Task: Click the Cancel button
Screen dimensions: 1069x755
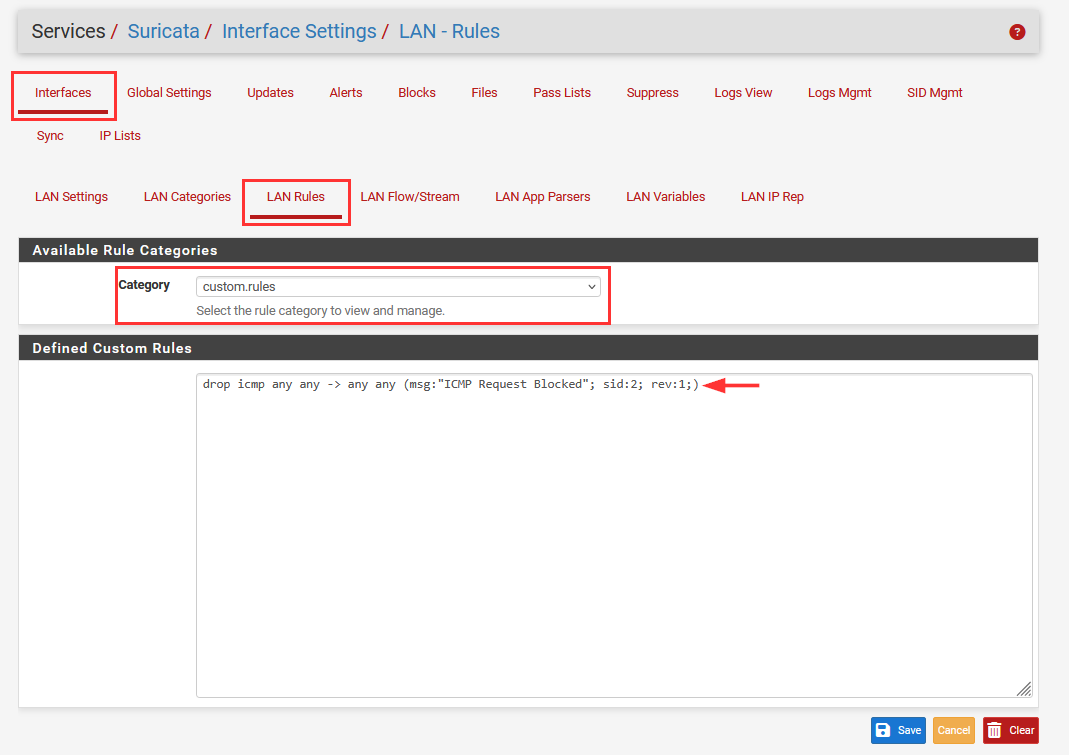Action: 953,730
